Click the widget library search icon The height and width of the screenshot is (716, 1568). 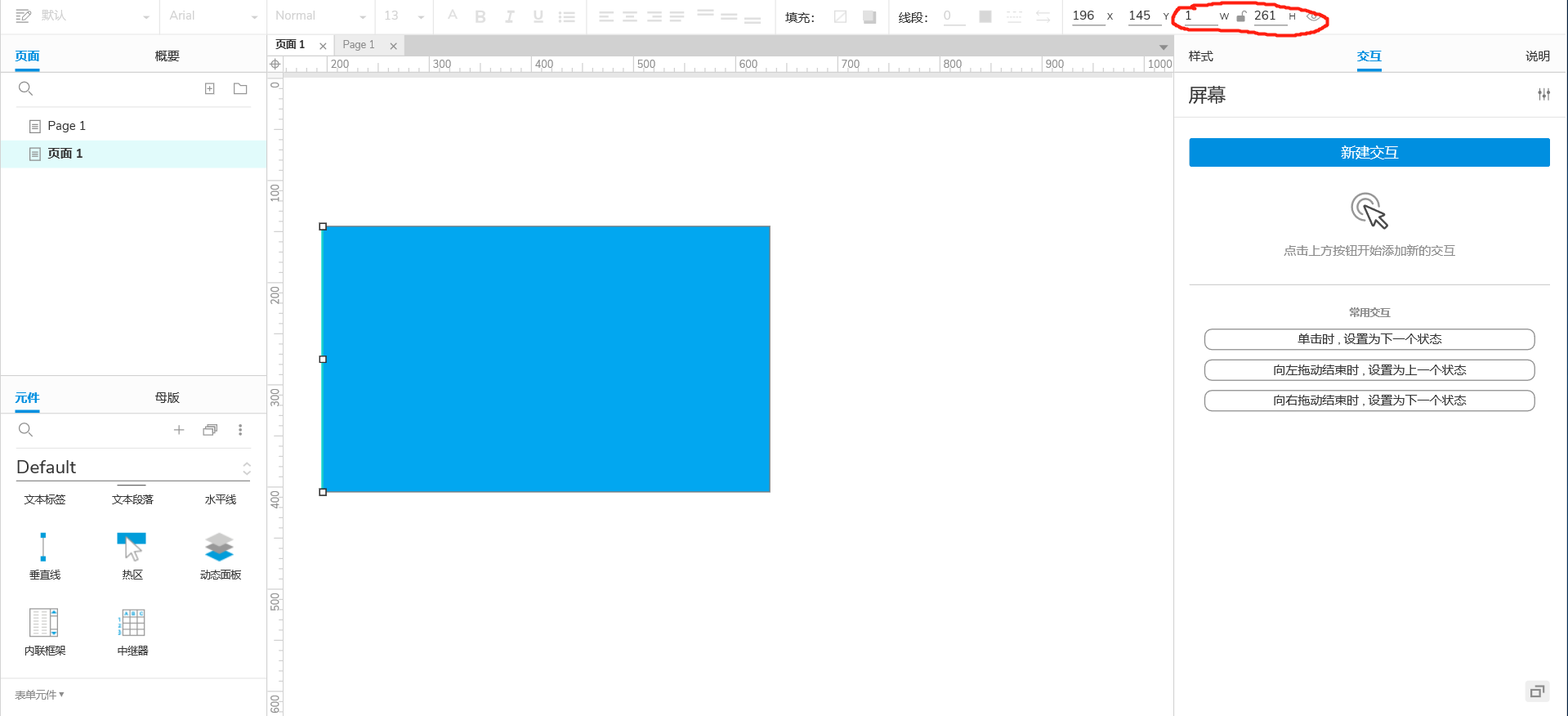[26, 430]
